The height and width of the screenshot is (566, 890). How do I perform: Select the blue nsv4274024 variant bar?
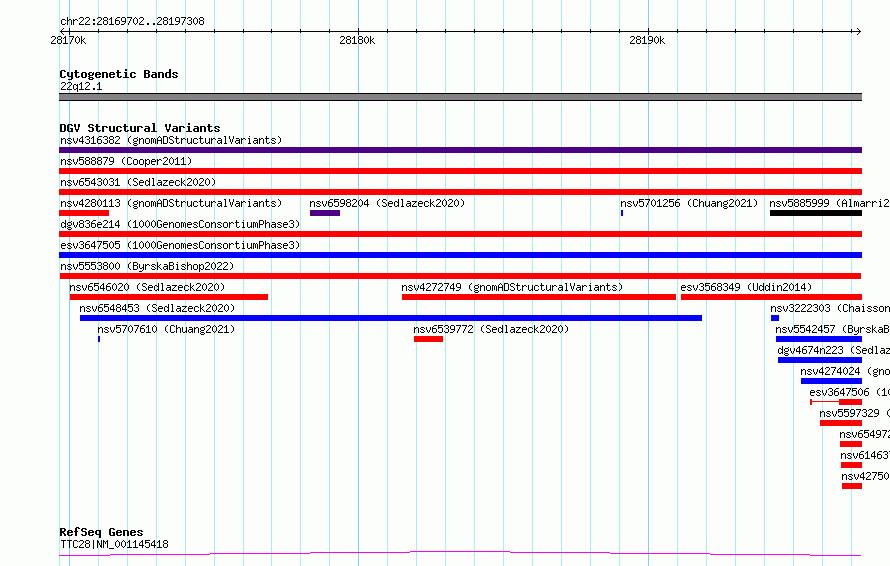[x=832, y=381]
